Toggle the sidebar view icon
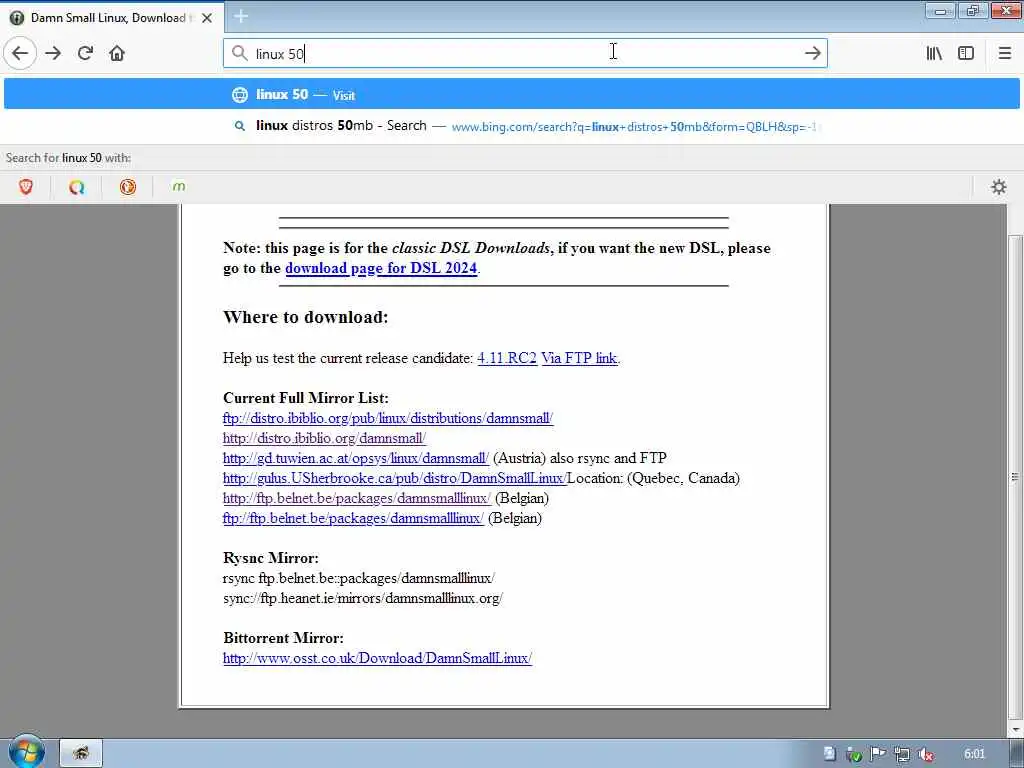 (966, 53)
